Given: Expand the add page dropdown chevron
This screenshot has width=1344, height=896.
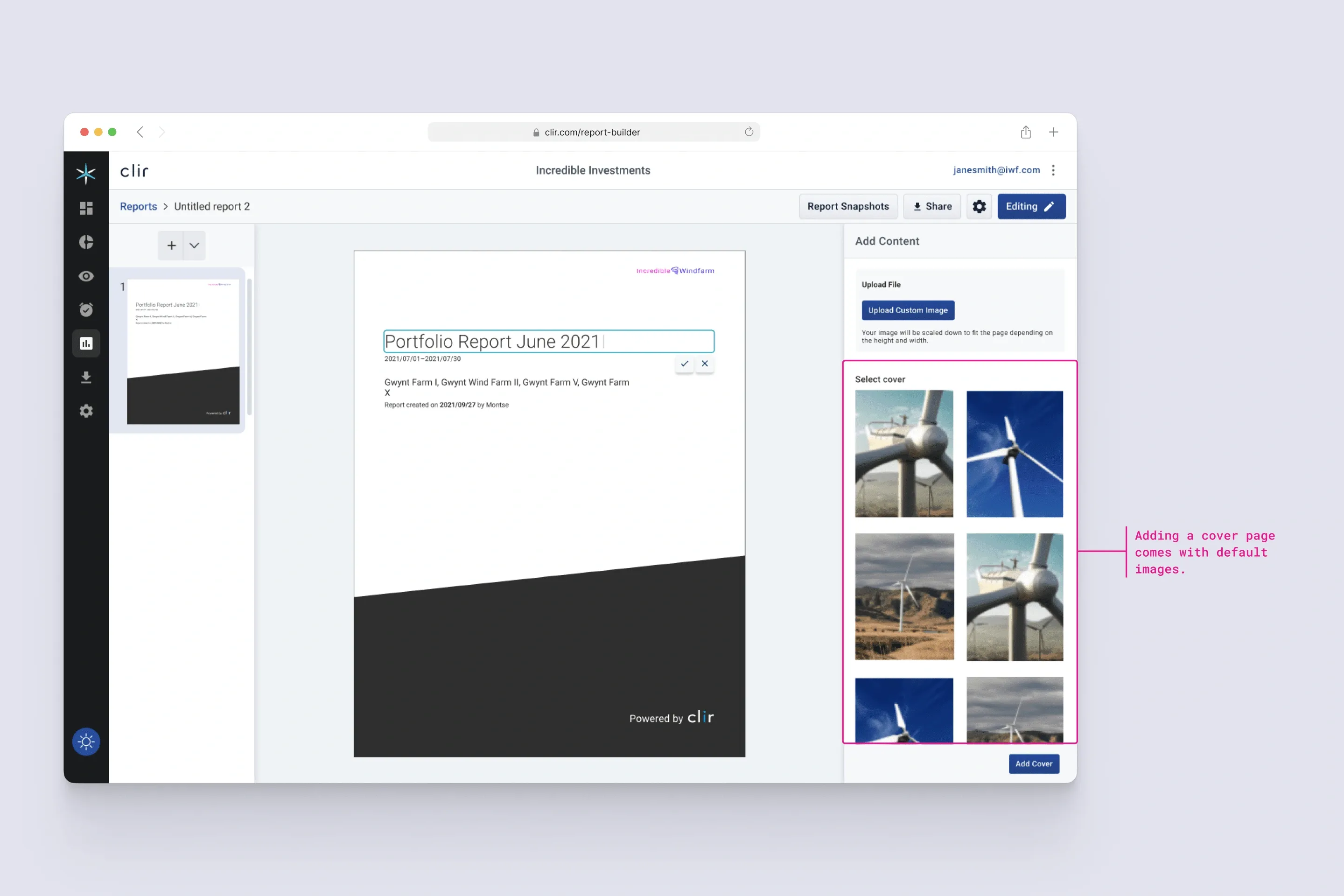Looking at the screenshot, I should coord(194,245).
